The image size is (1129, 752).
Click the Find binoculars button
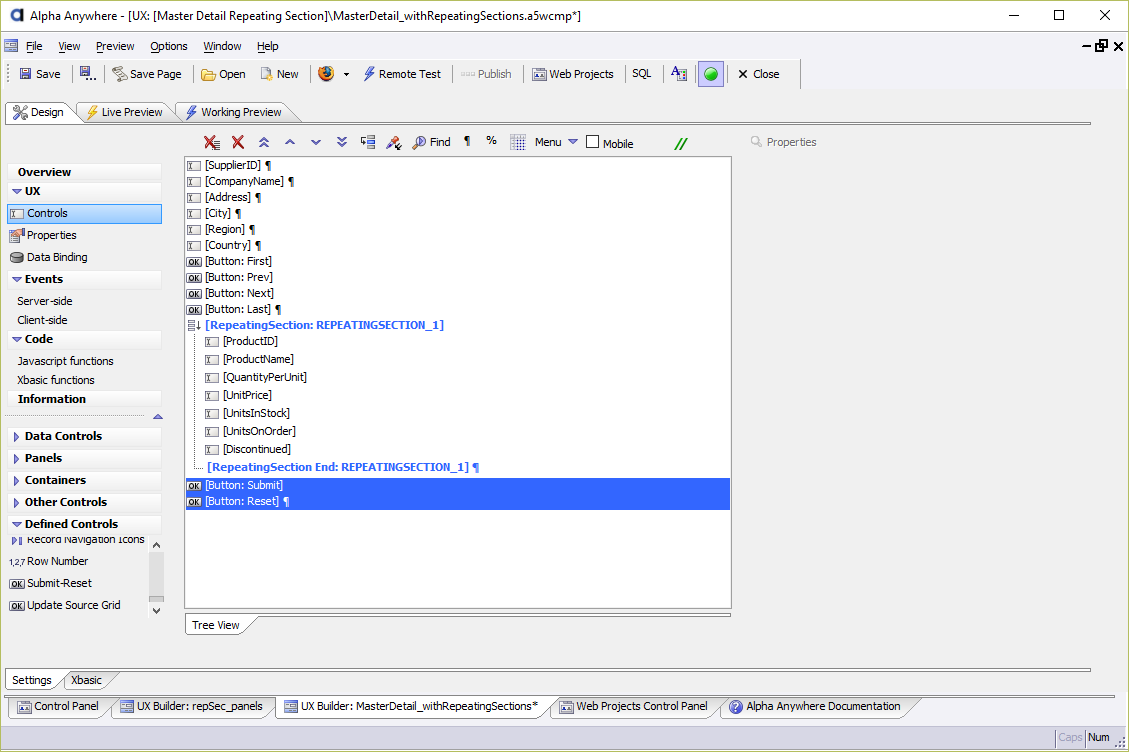pos(431,143)
